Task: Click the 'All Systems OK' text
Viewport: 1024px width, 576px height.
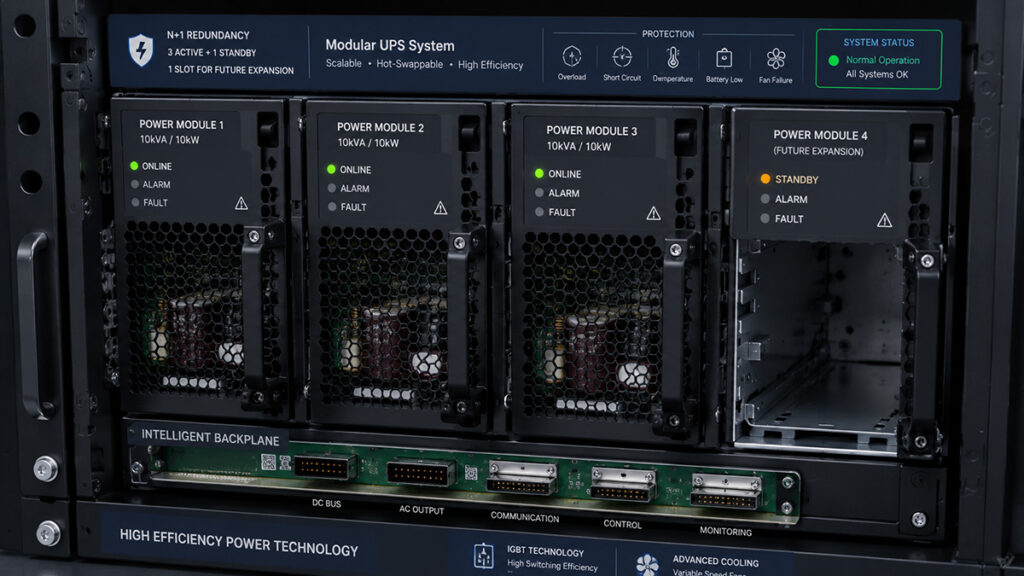Action: [x=876, y=74]
